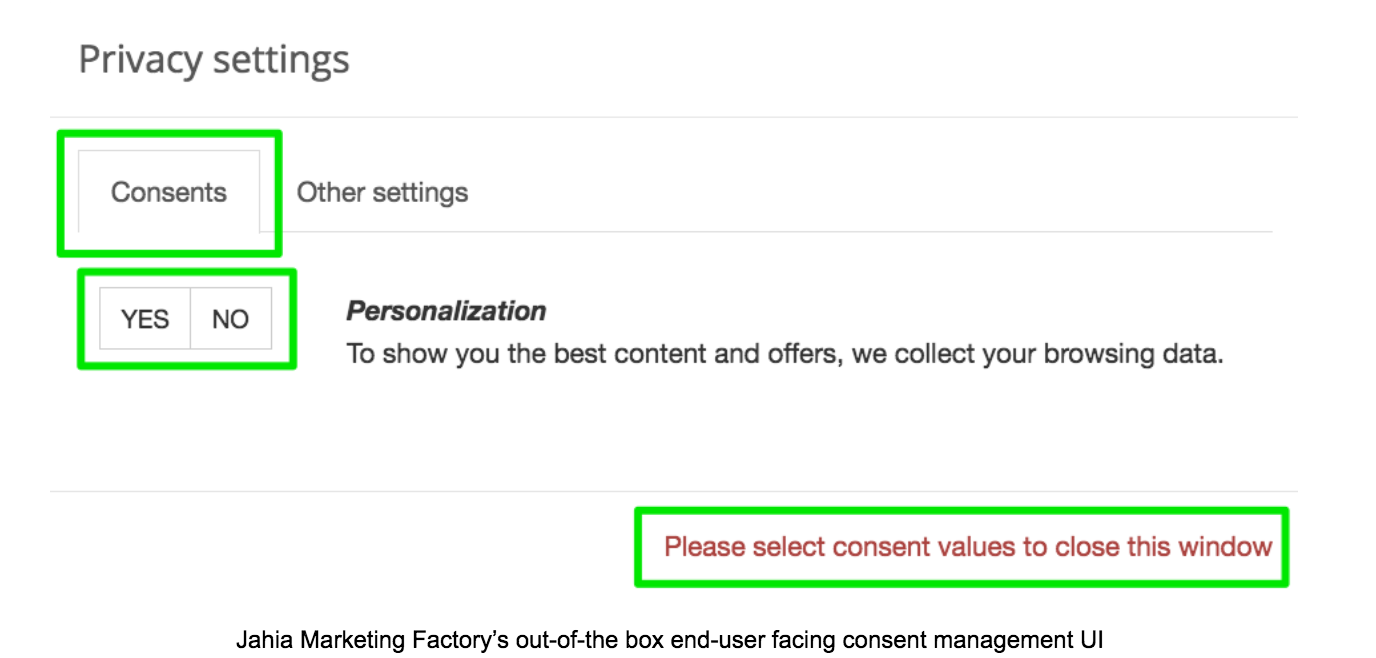
Task: Choose YES for Personalization consent
Action: (145, 319)
